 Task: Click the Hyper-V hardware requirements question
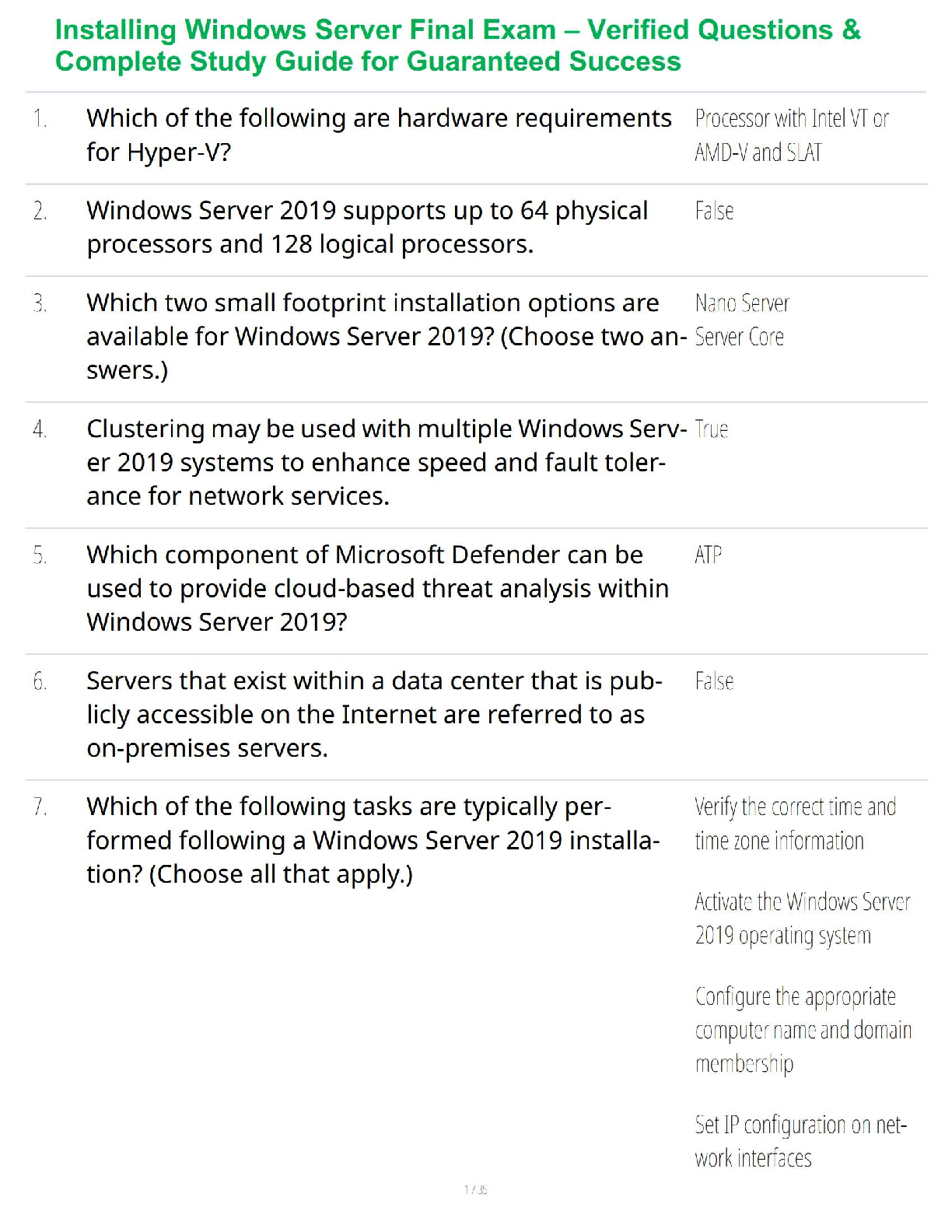[x=379, y=135]
